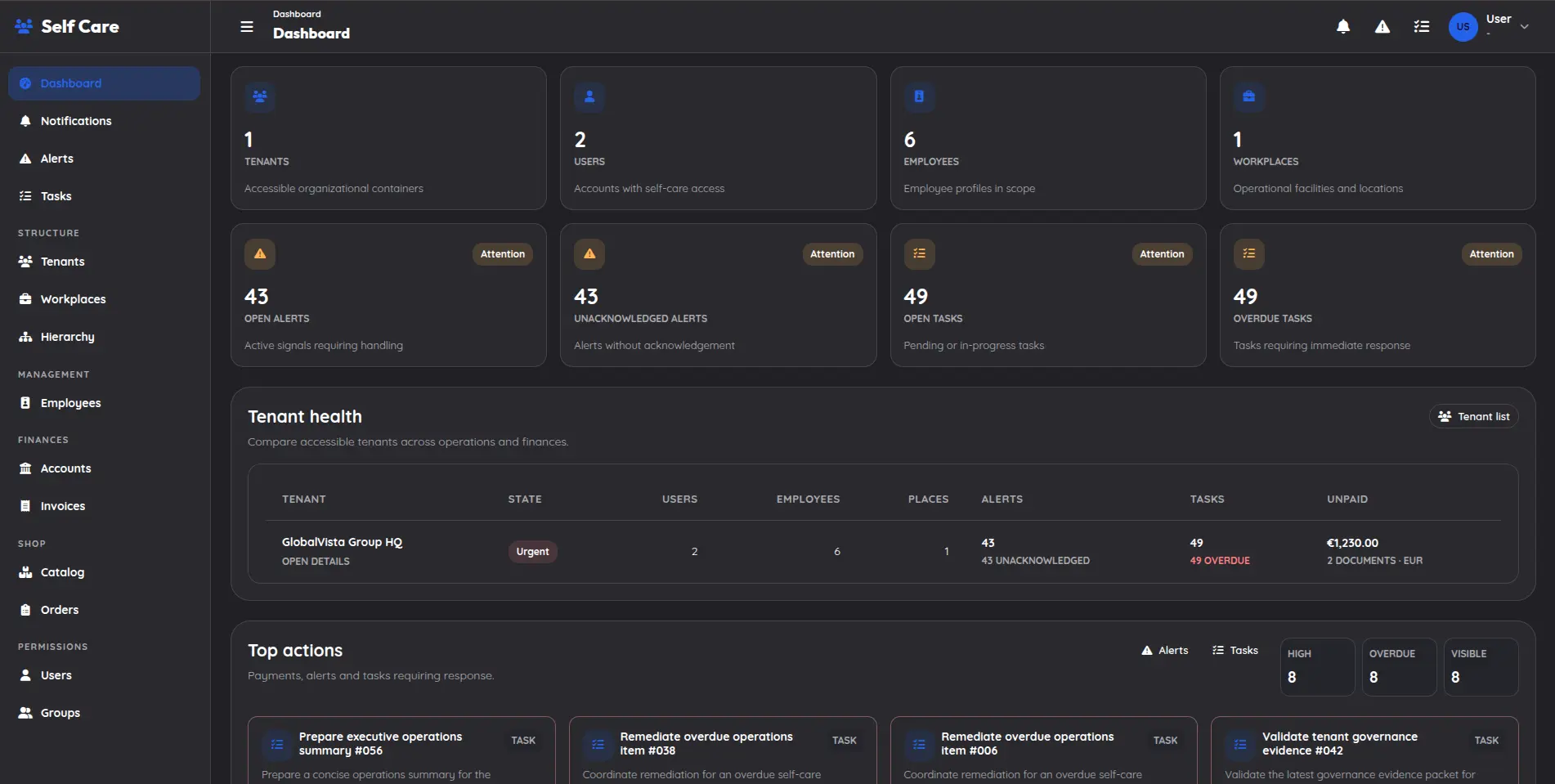Click the Open Tasks card checklist icon

pos(919,253)
